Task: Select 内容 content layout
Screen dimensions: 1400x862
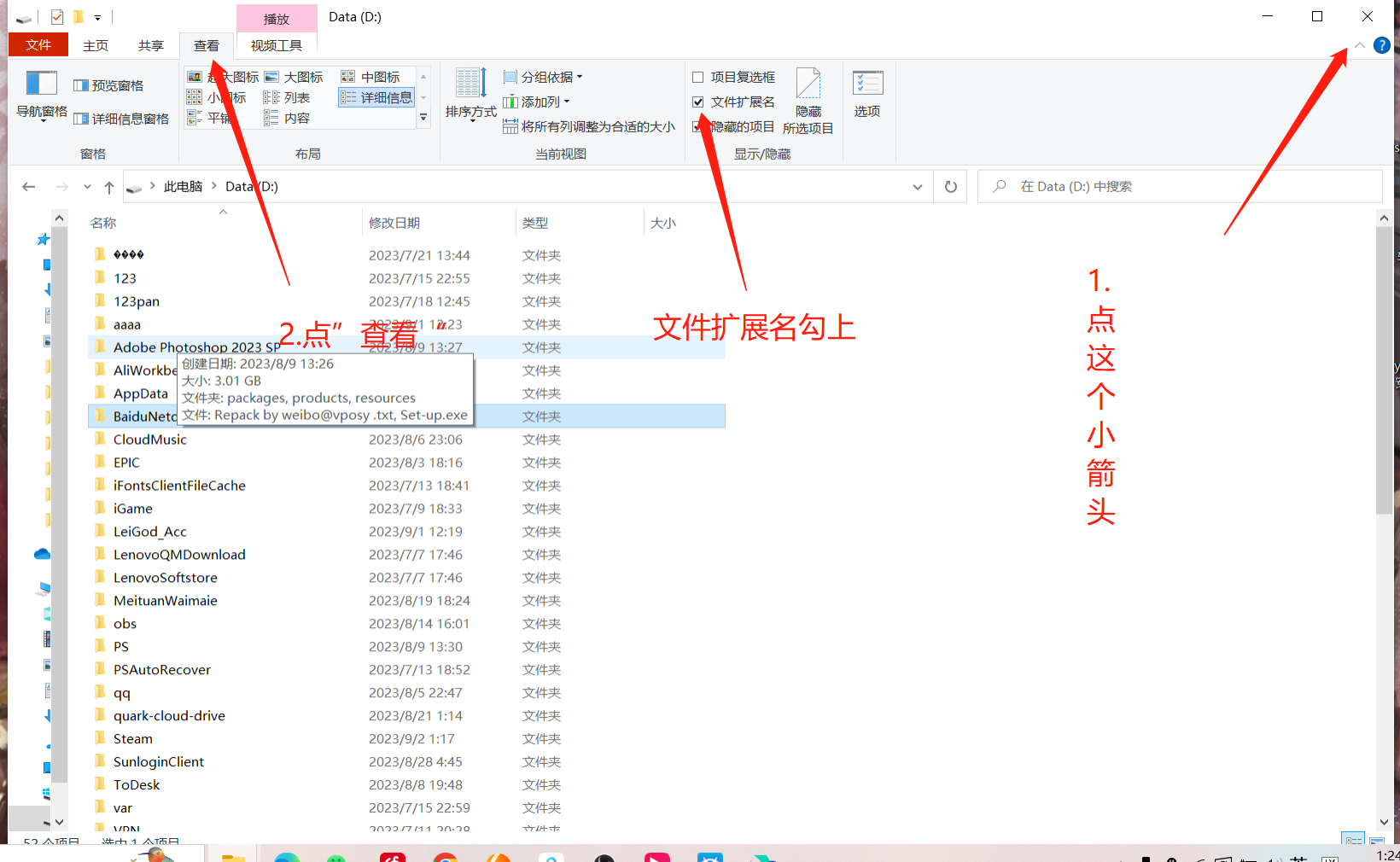Action: coord(287,118)
